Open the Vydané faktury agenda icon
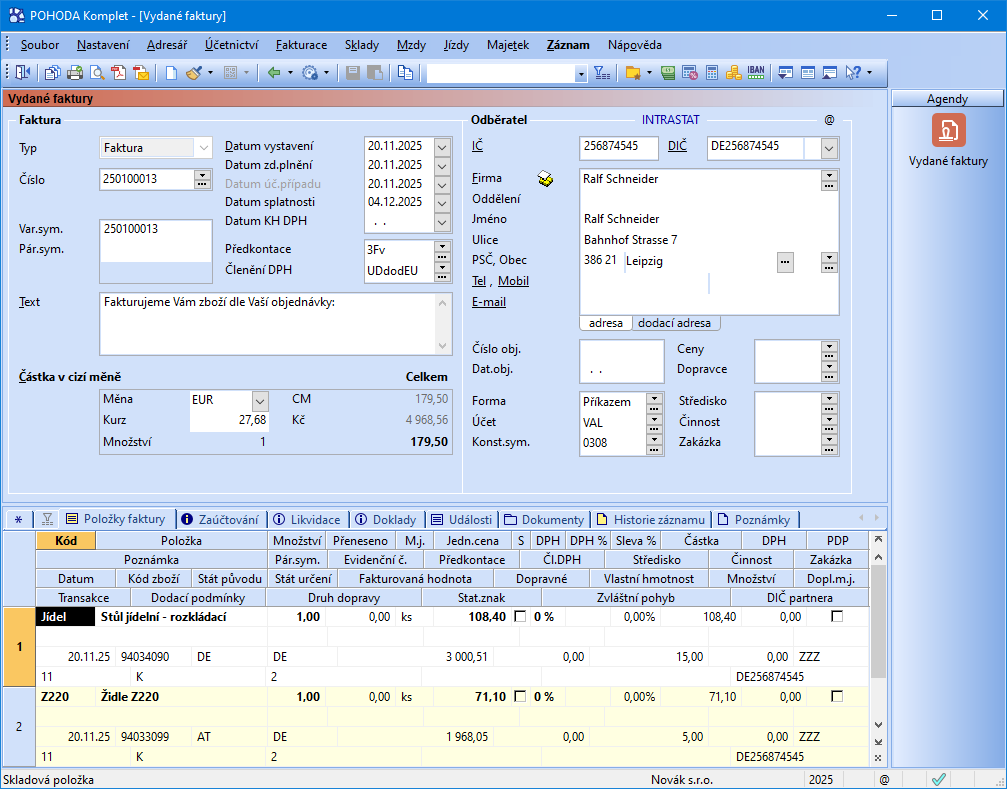Screen dimensions: 1007x789 coord(949,130)
